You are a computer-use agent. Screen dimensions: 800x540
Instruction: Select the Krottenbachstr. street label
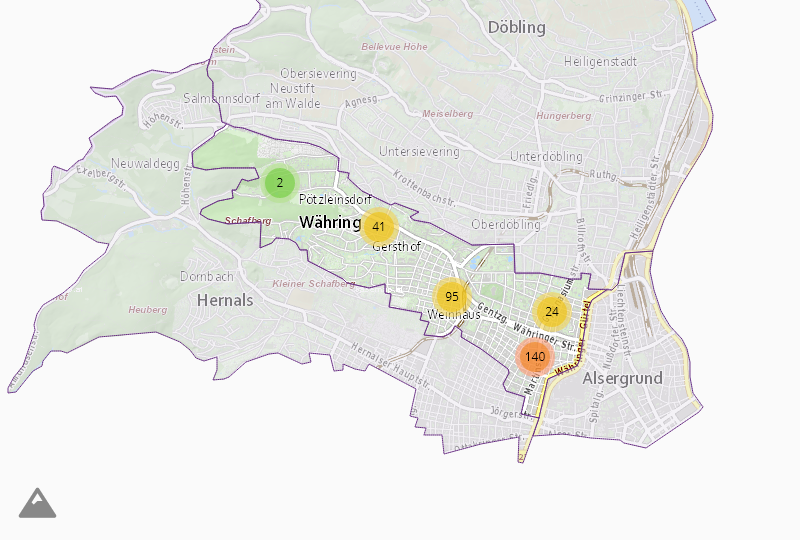424,188
